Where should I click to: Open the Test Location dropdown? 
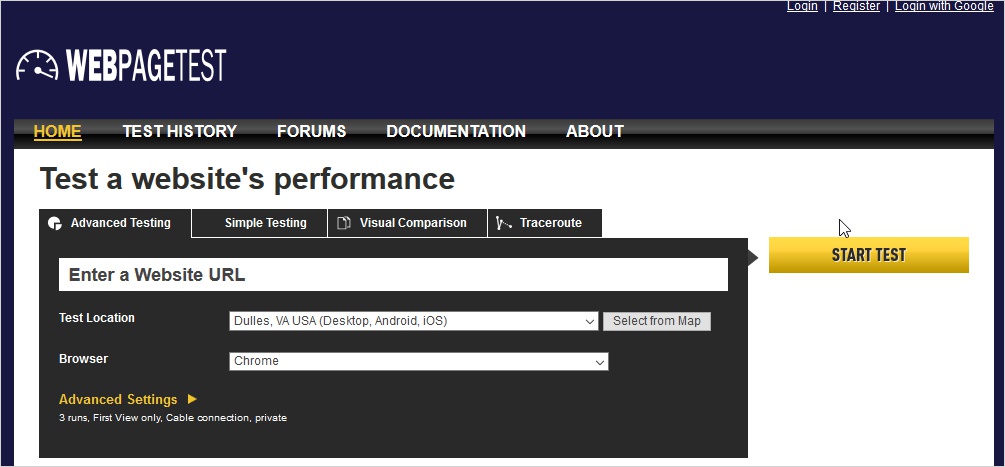click(414, 321)
